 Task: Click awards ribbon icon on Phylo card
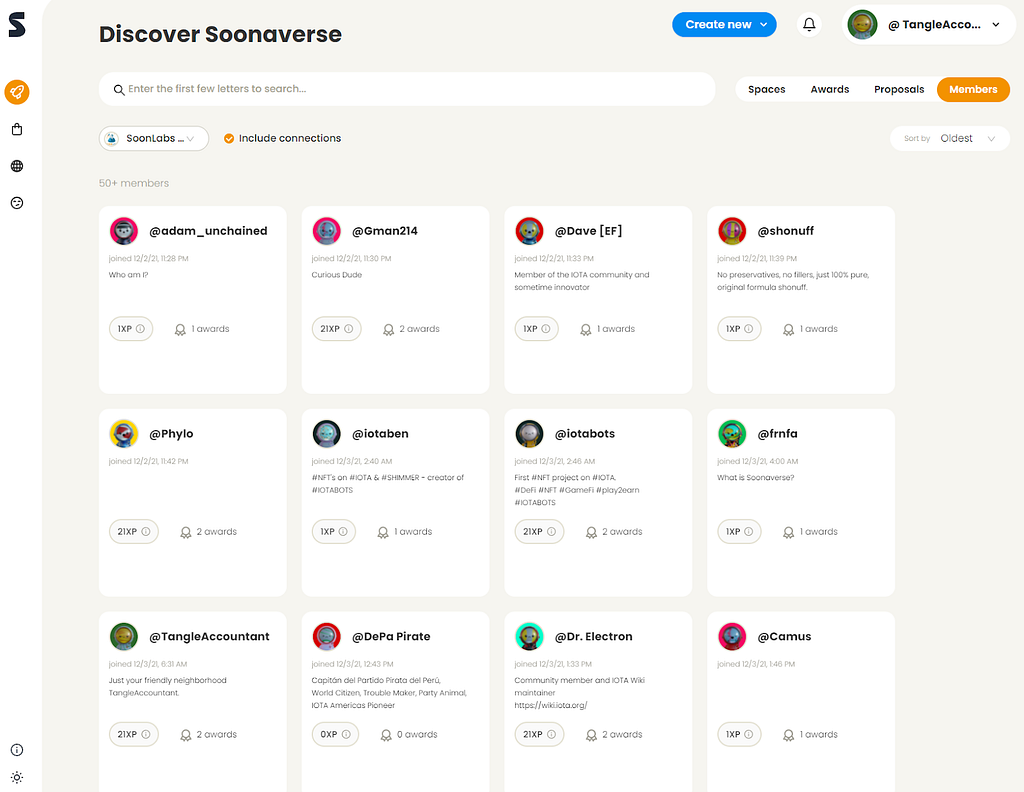pos(185,532)
